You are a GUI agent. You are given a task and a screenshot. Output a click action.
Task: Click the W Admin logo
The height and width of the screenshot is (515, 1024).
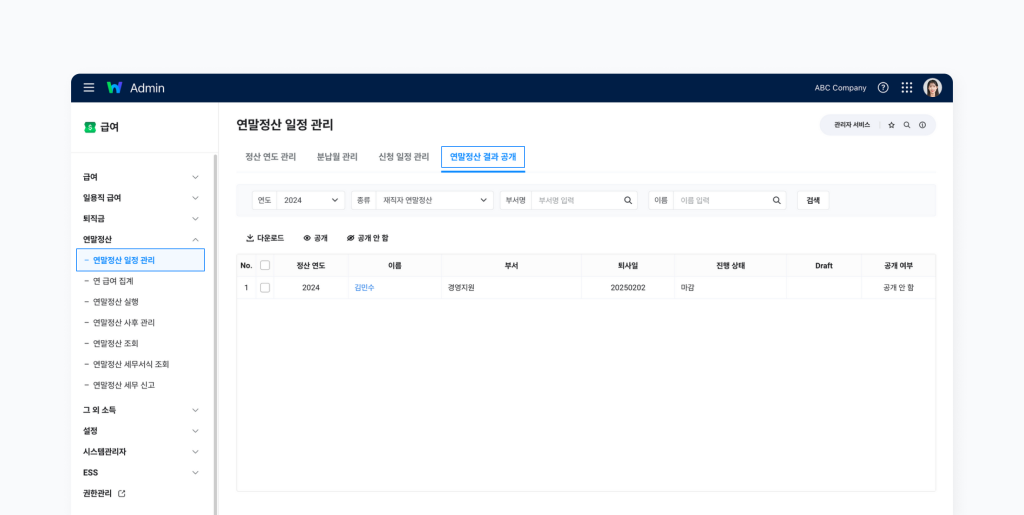(x=136, y=87)
